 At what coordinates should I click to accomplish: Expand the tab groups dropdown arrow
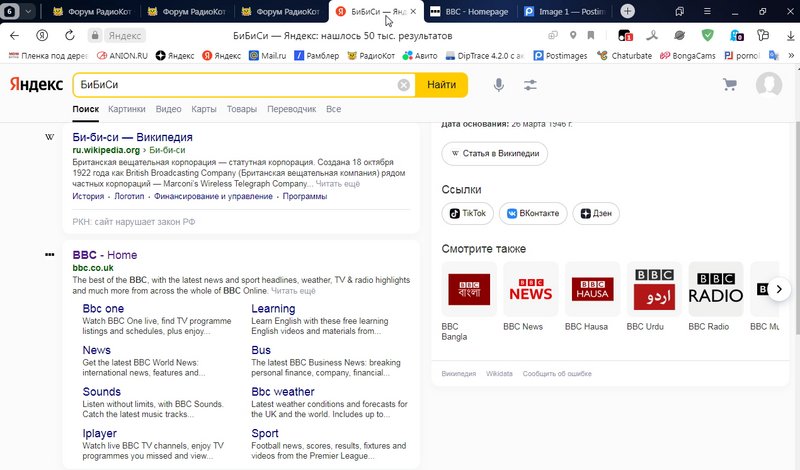pyautogui.click(x=28, y=11)
